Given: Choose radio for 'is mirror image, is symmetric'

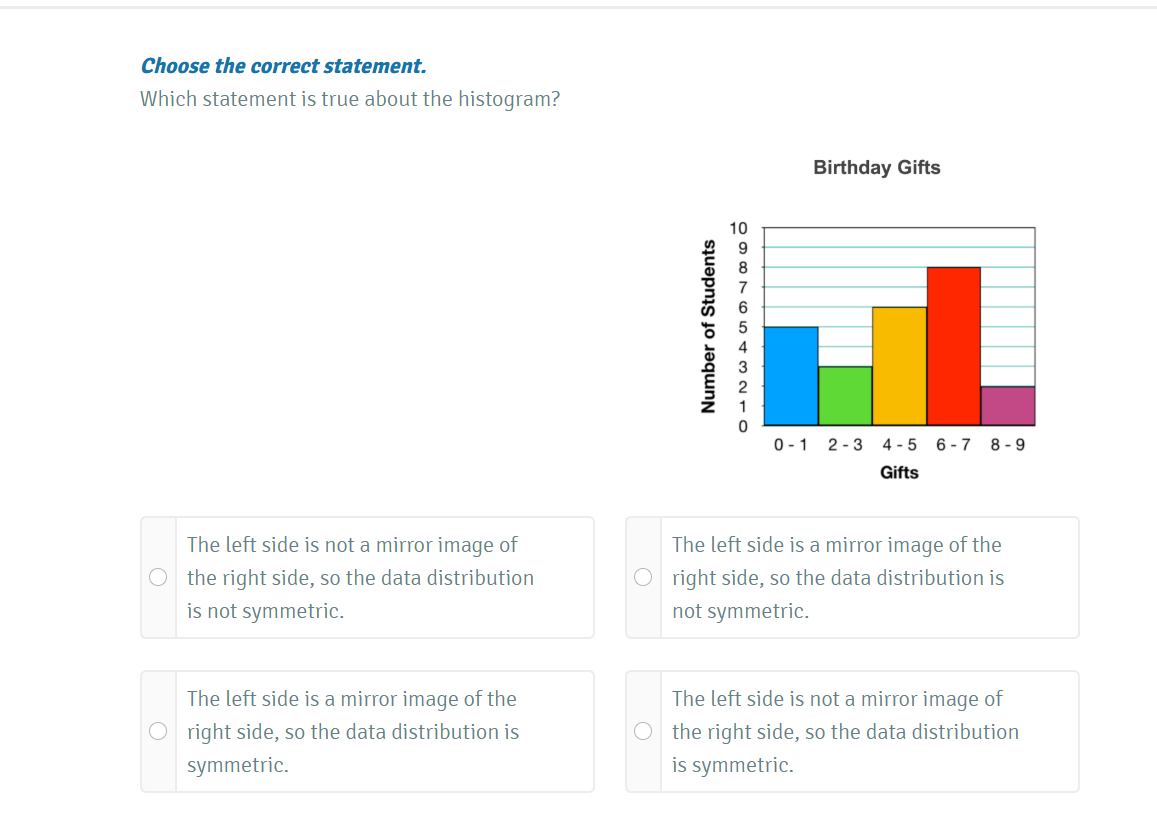Looking at the screenshot, I should 158,731.
